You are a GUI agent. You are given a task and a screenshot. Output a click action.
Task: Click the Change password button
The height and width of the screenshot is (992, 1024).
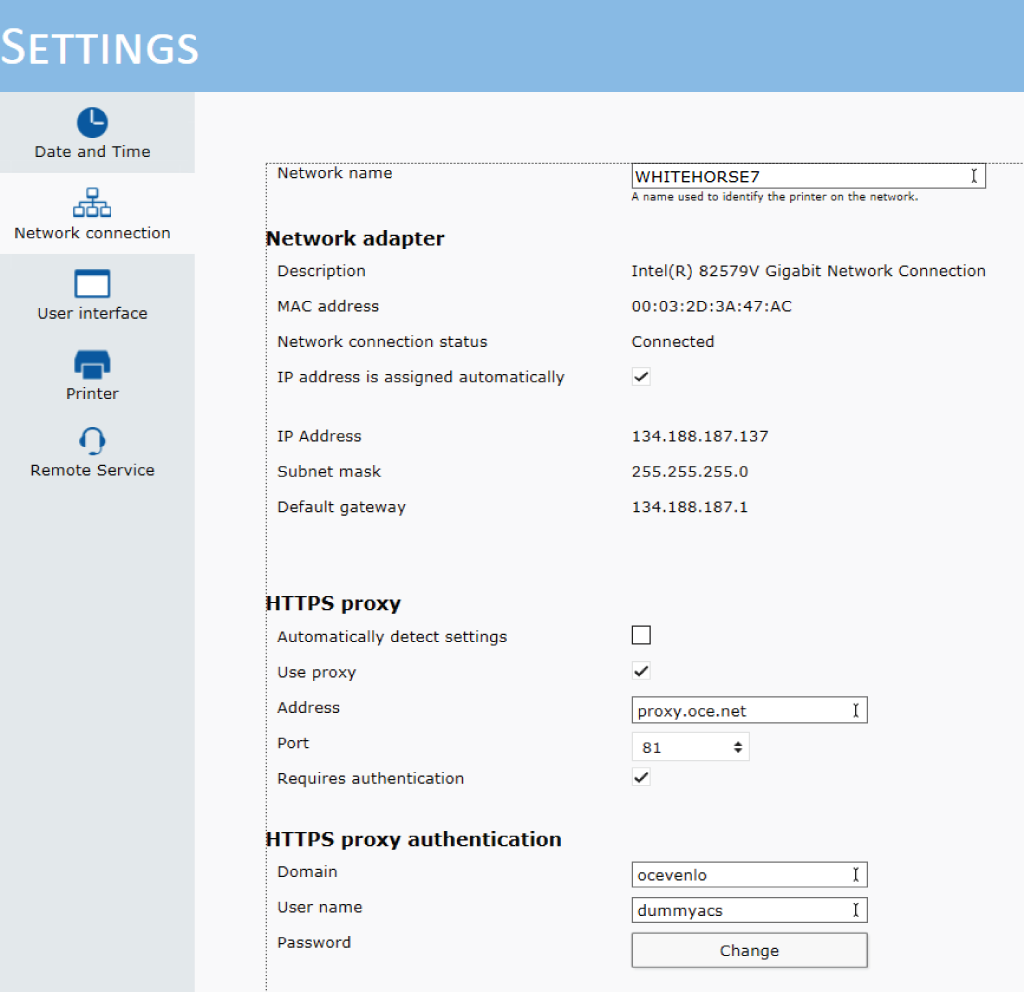click(750, 951)
